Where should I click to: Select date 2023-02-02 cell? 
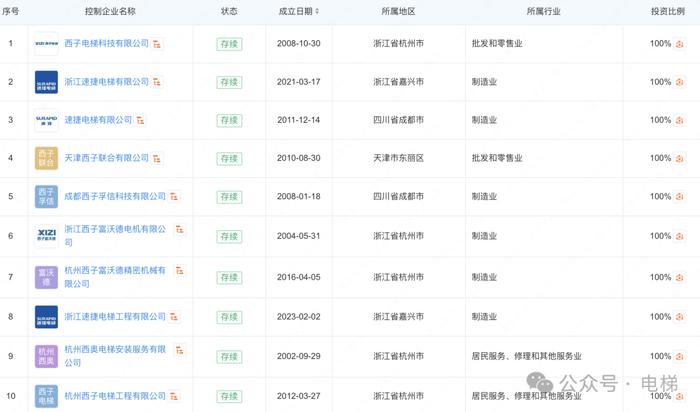point(299,316)
